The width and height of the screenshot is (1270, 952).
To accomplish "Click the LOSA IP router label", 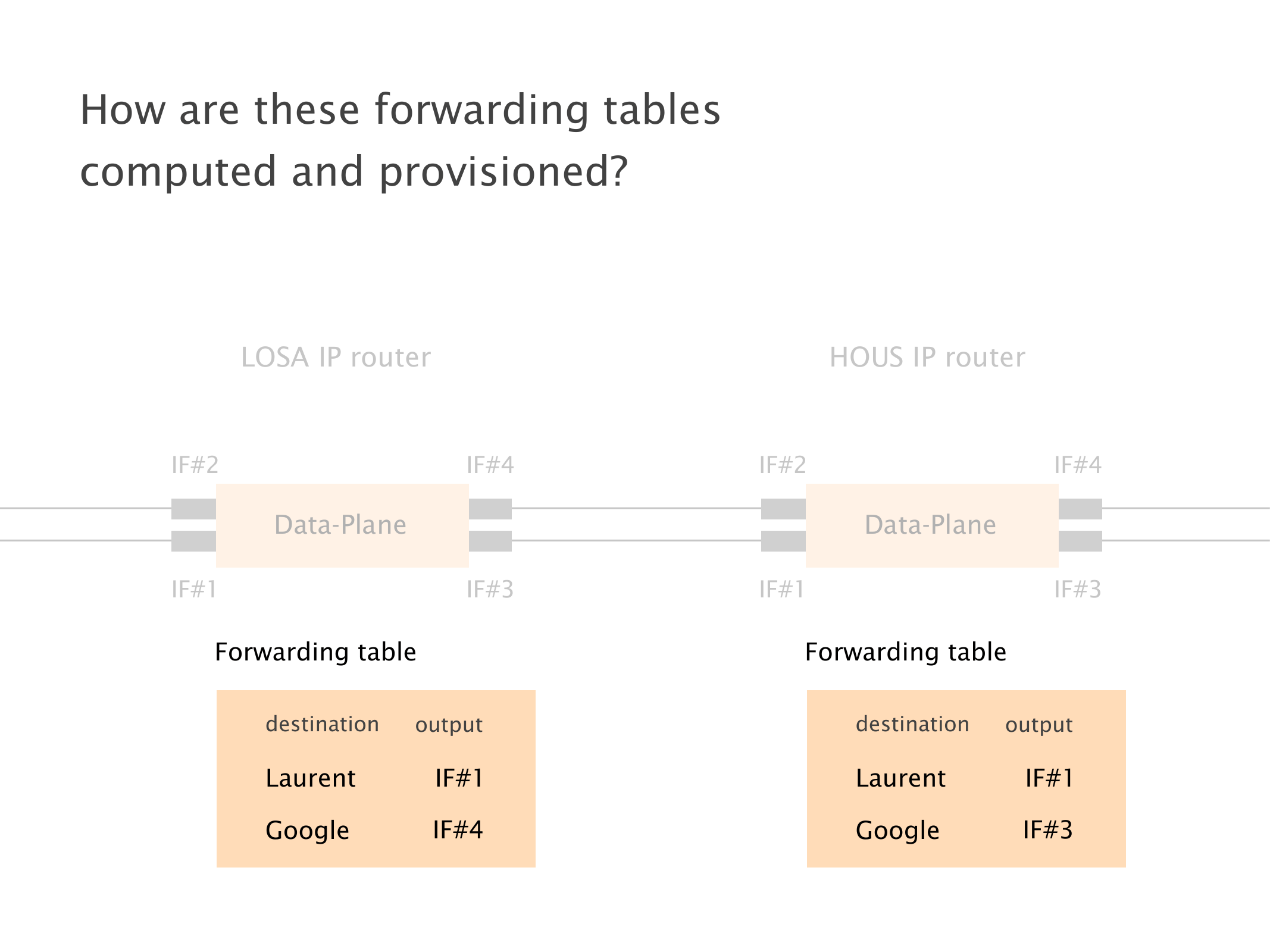I will [x=336, y=358].
